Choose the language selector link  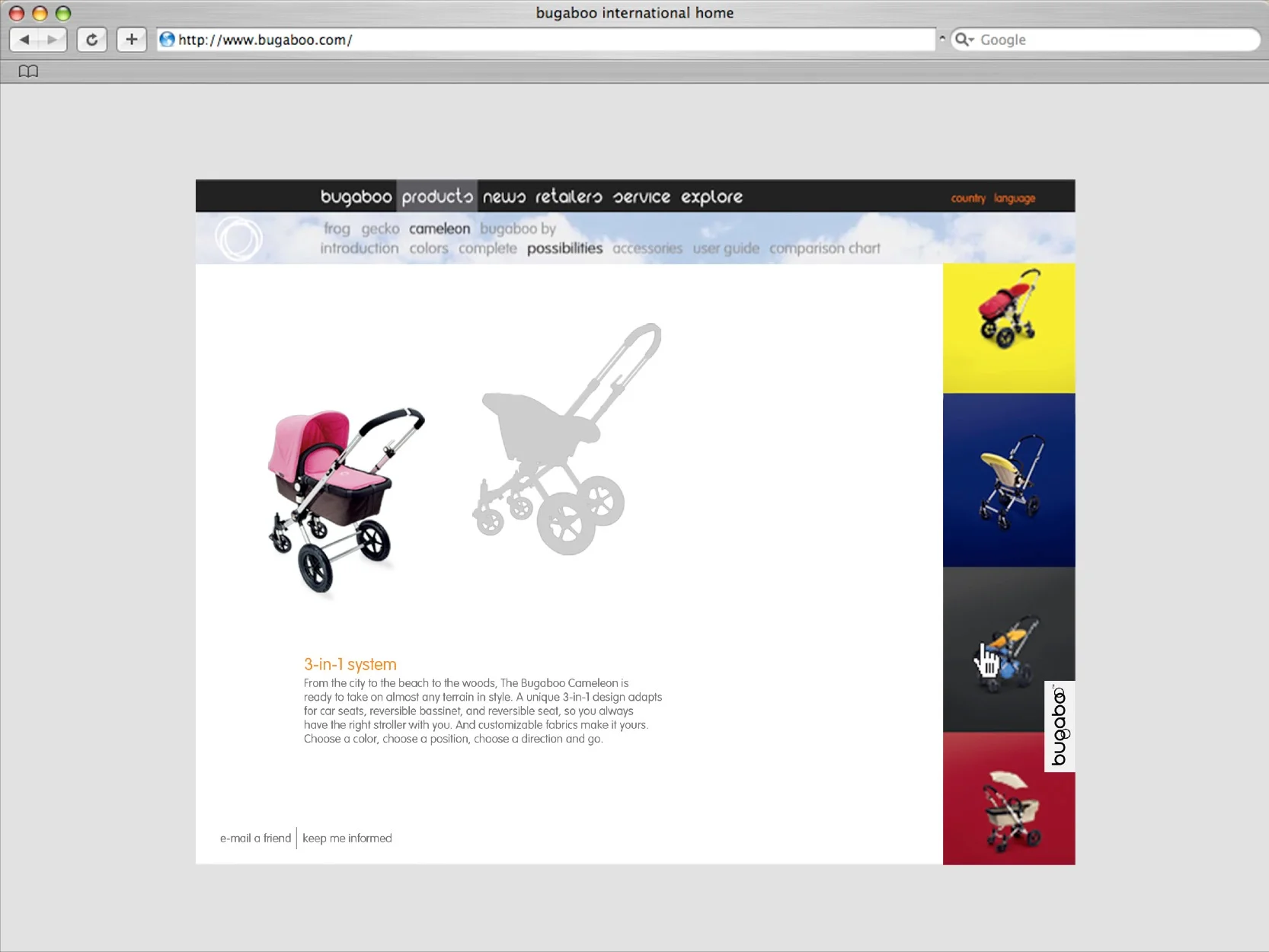click(1015, 198)
